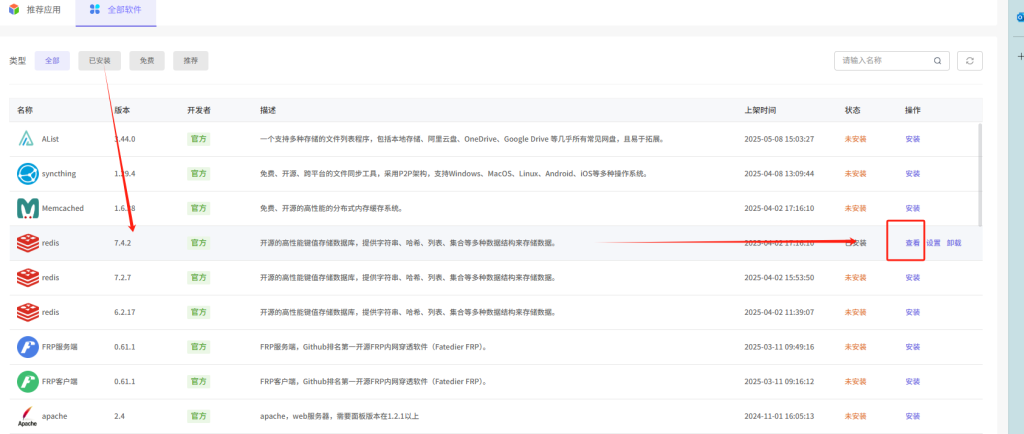Viewport: 1024px width, 434px height.
Task: Click the syncthing name text
Action: [59, 174]
